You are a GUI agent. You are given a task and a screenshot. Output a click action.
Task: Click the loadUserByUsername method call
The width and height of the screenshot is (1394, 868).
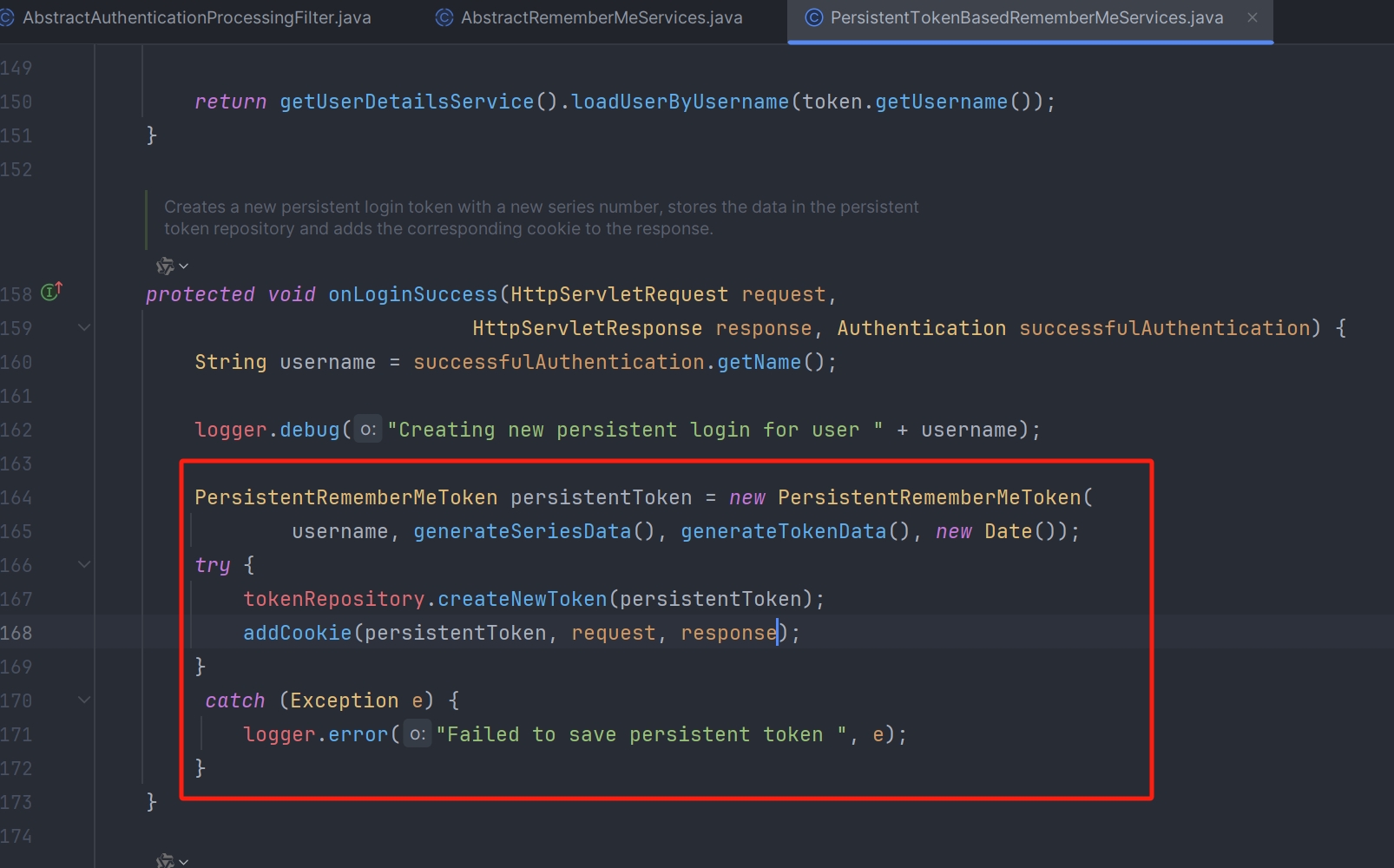click(680, 102)
